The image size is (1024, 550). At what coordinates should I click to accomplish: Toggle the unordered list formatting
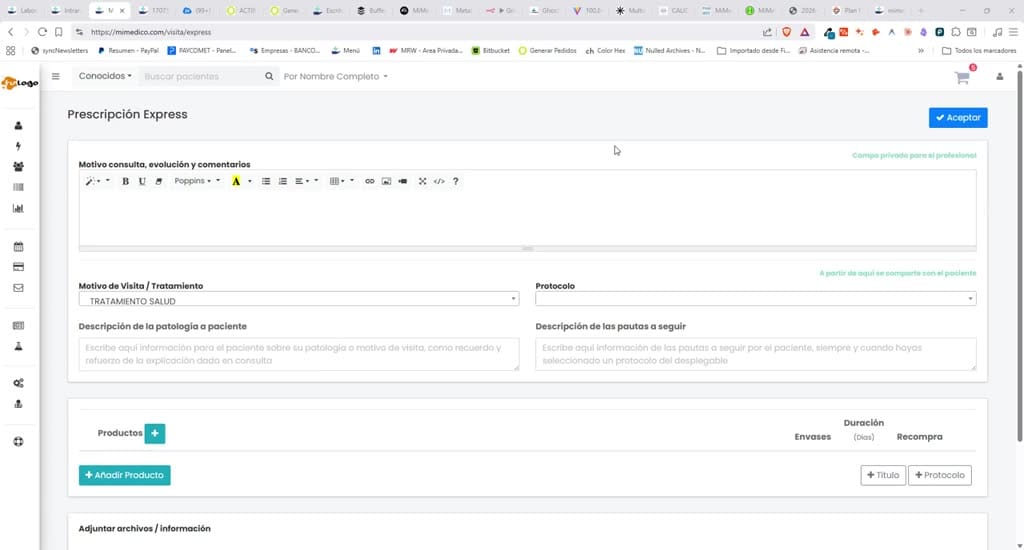(266, 181)
